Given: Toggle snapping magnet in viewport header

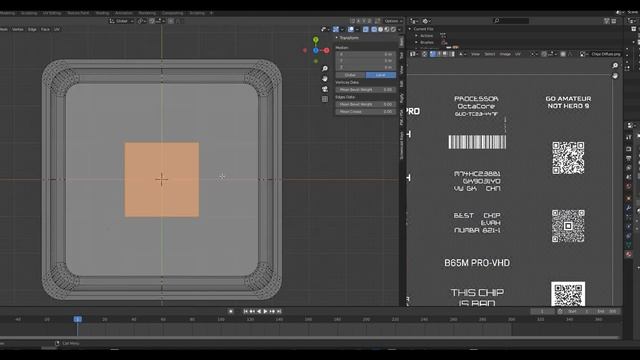Looking at the screenshot, I should pyautogui.click(x=152, y=21).
